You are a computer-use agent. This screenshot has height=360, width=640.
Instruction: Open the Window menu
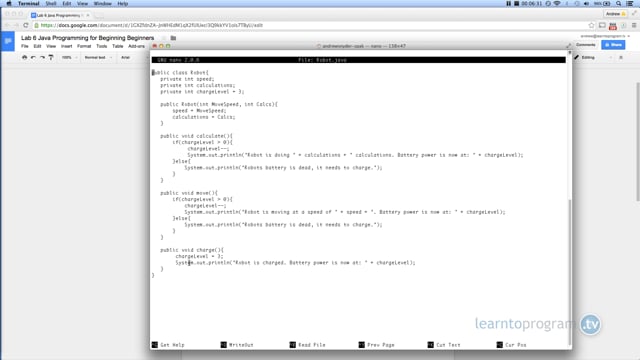(102, 4)
